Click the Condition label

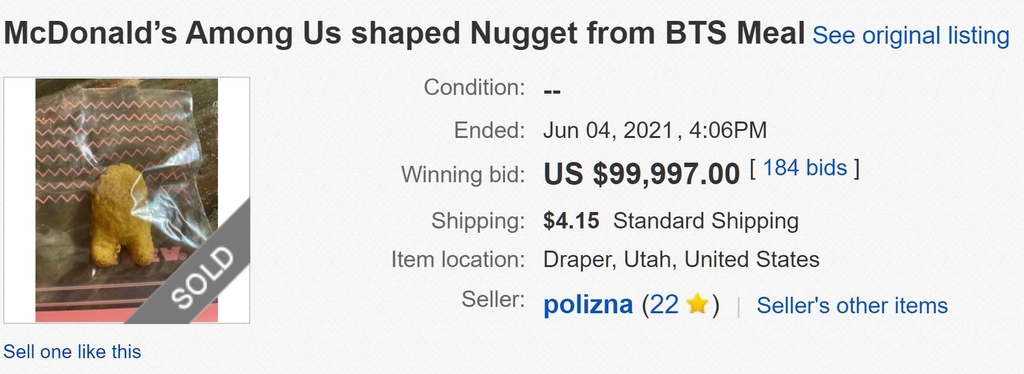point(474,86)
